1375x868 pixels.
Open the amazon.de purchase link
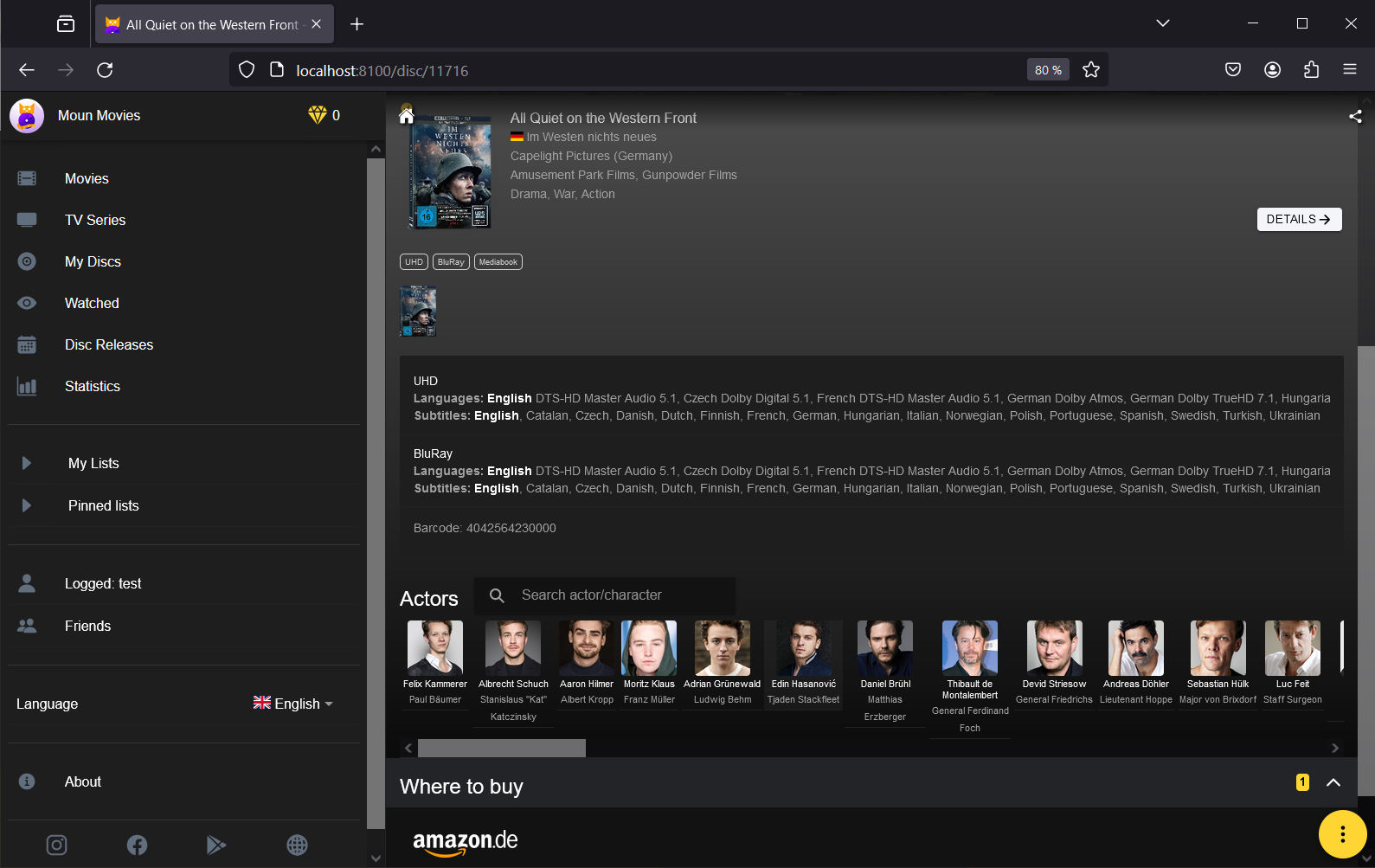click(x=466, y=841)
